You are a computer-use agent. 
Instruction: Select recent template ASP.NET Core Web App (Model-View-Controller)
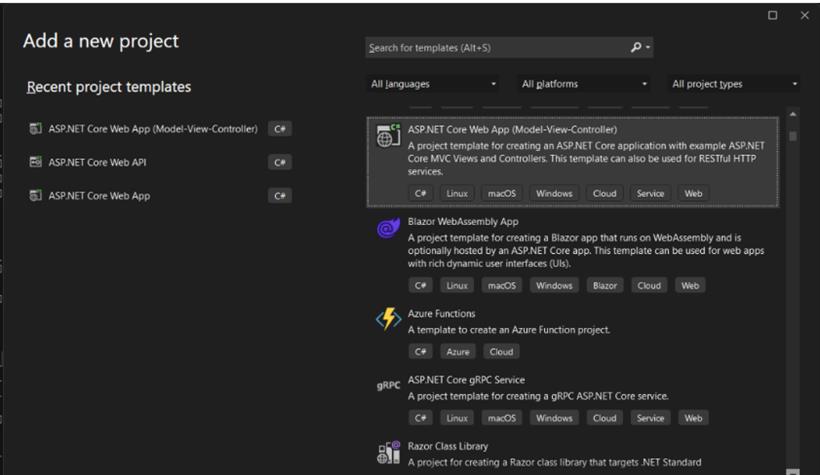153,129
